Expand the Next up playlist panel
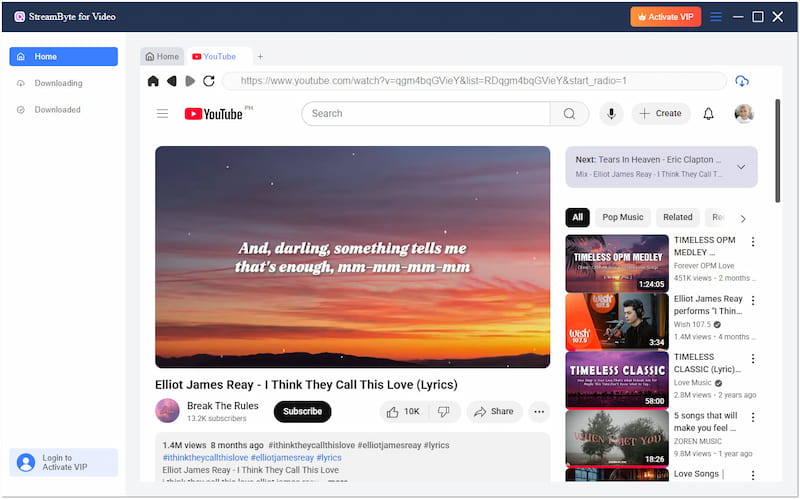Image resolution: width=800 pixels, height=499 pixels. coord(741,167)
